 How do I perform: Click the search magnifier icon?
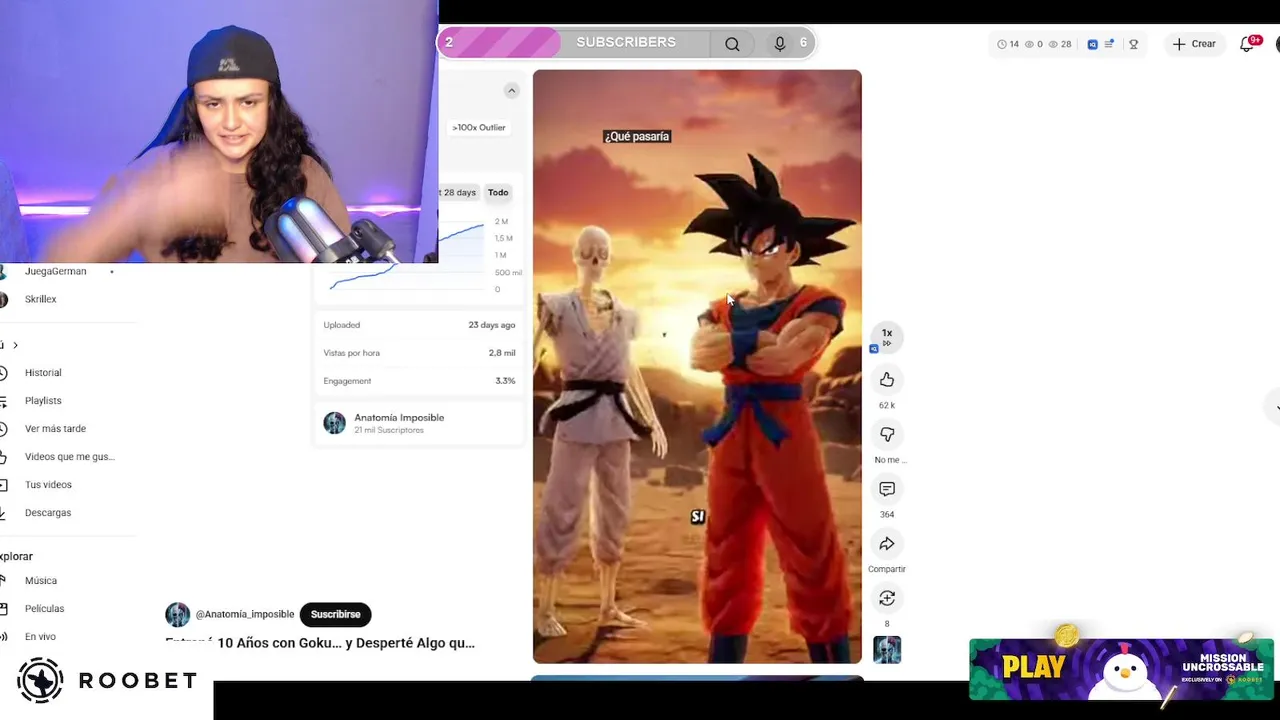[x=732, y=43]
